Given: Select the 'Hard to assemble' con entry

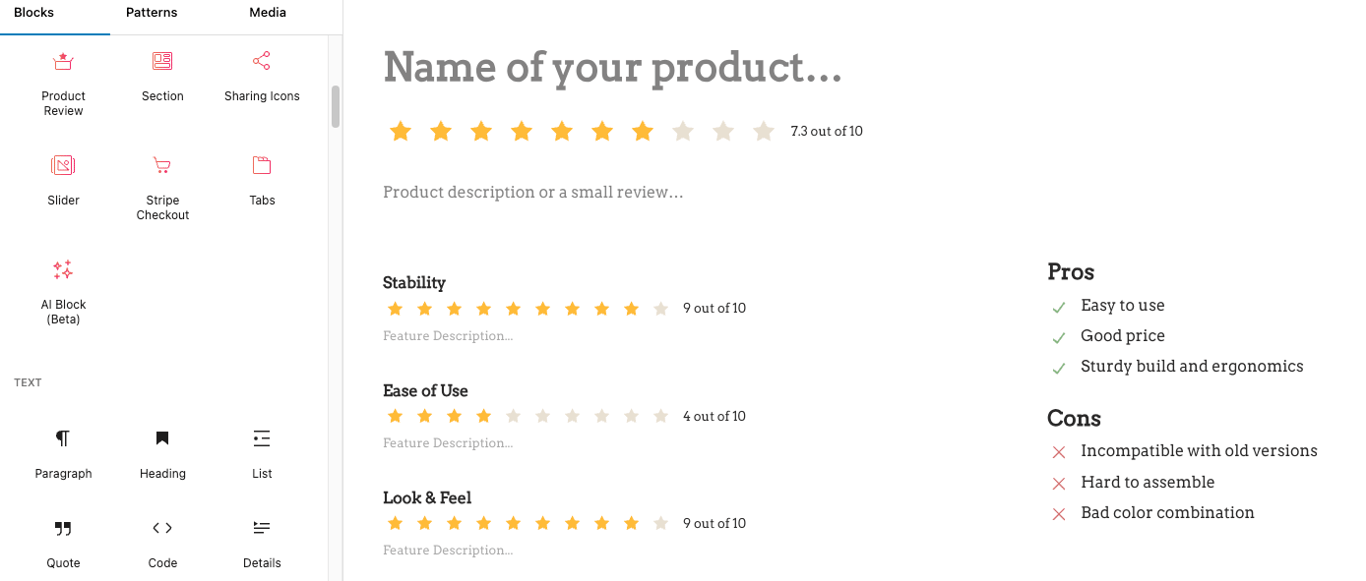Looking at the screenshot, I should (x=1147, y=482).
